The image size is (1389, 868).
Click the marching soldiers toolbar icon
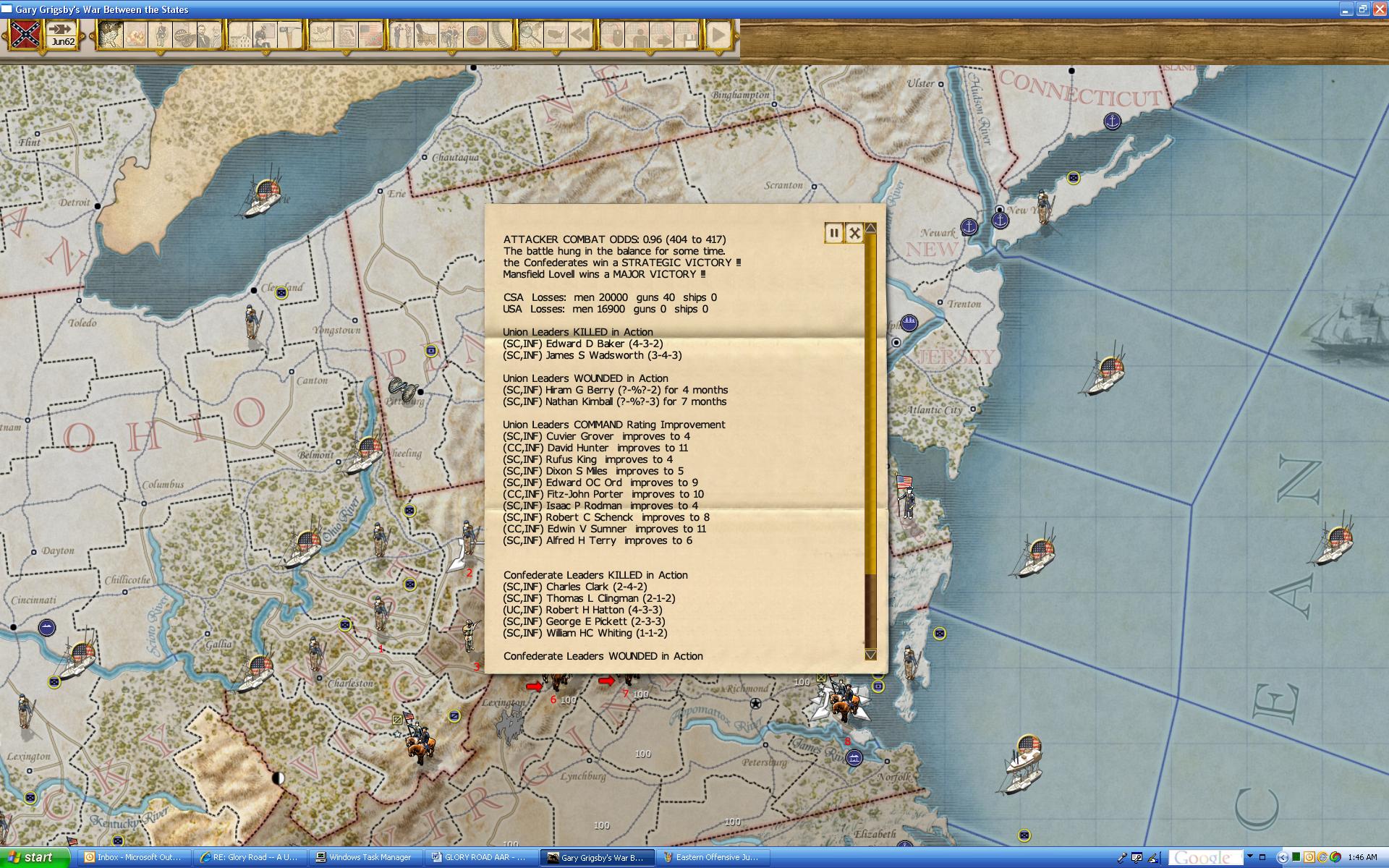tap(451, 35)
